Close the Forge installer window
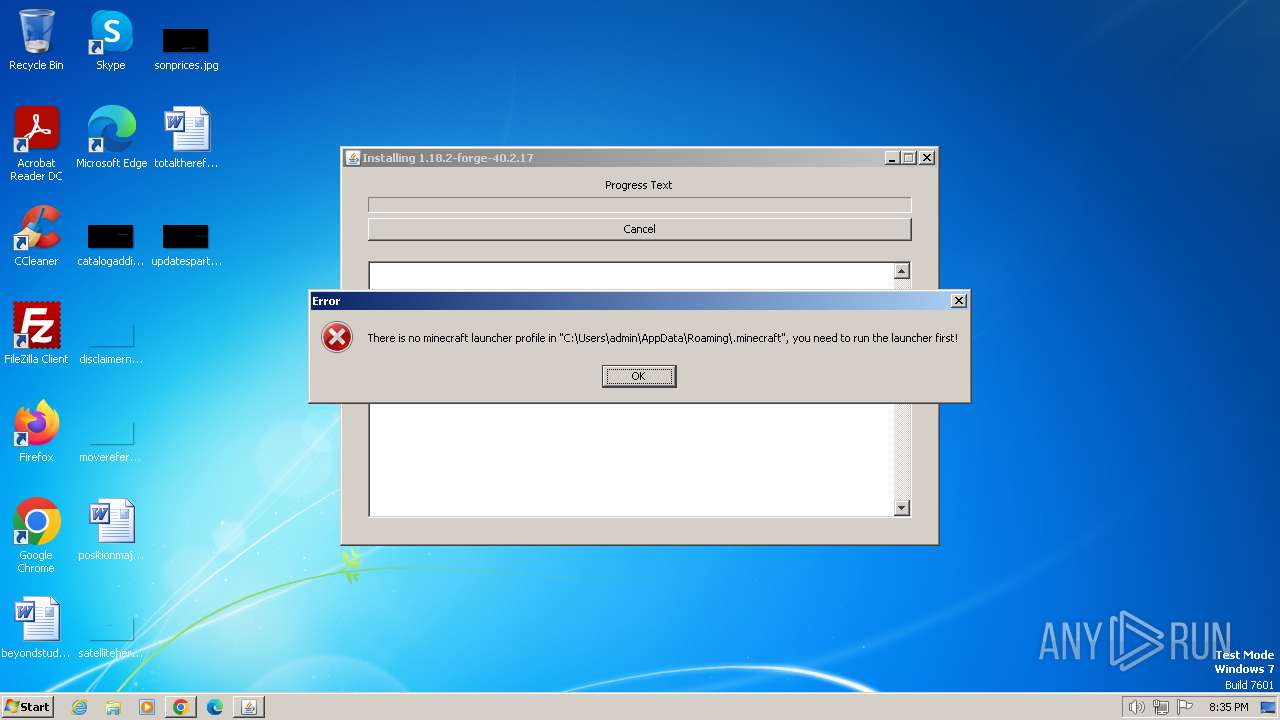 click(x=927, y=158)
